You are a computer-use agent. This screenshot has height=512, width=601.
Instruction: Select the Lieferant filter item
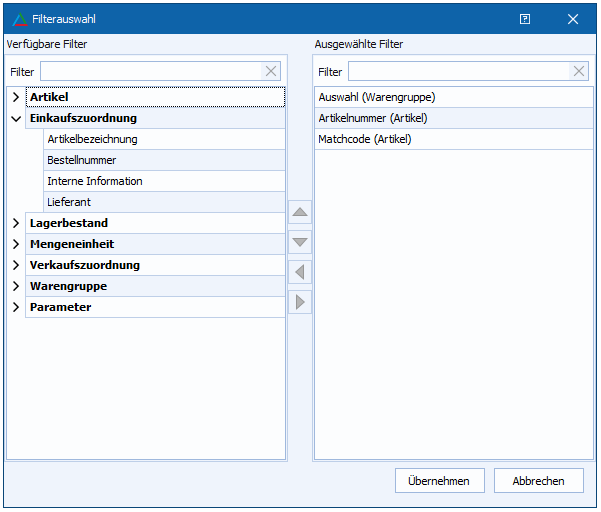coord(69,202)
